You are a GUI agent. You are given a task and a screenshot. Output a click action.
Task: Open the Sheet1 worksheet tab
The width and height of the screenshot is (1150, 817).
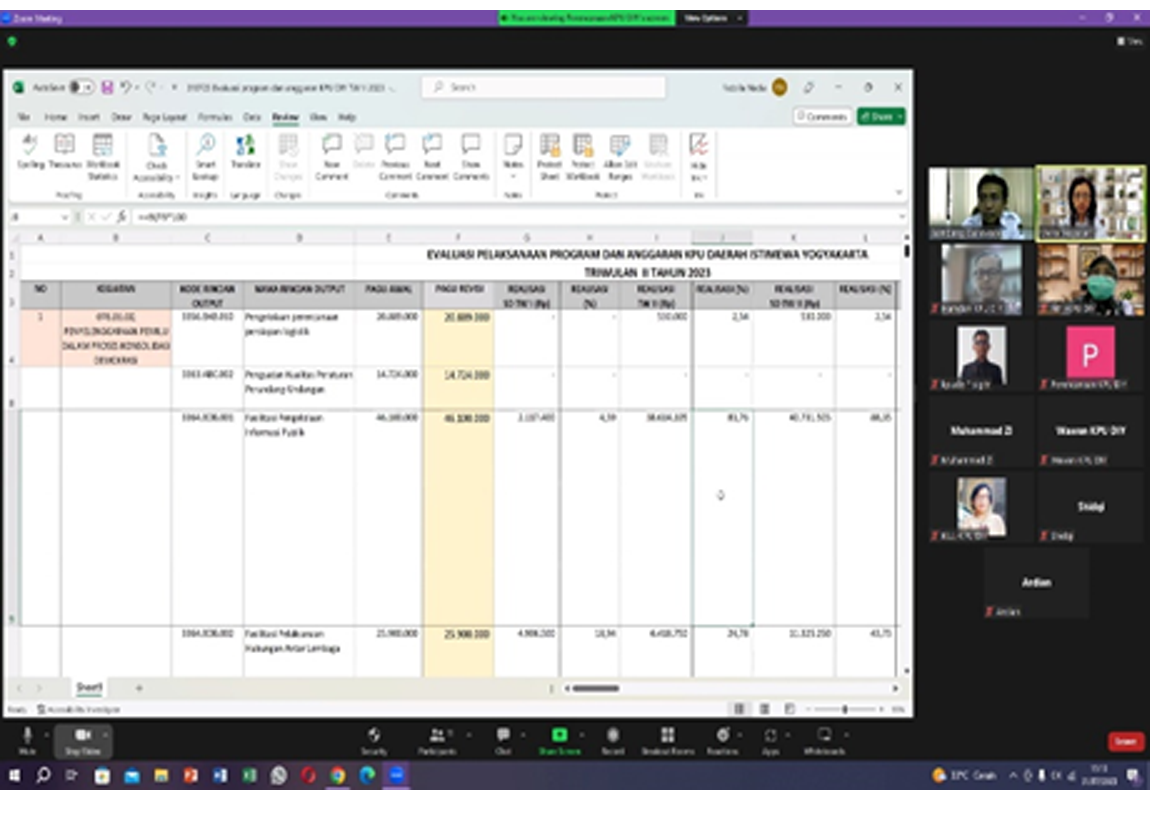(x=90, y=688)
